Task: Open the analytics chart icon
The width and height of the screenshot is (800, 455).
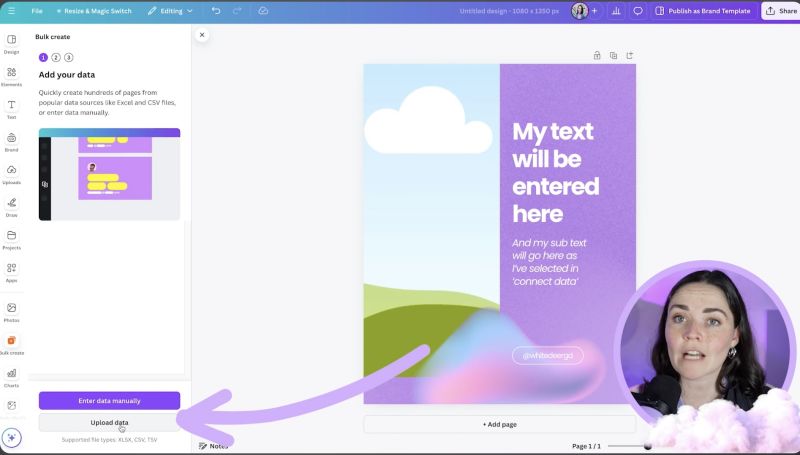Action: [616, 11]
